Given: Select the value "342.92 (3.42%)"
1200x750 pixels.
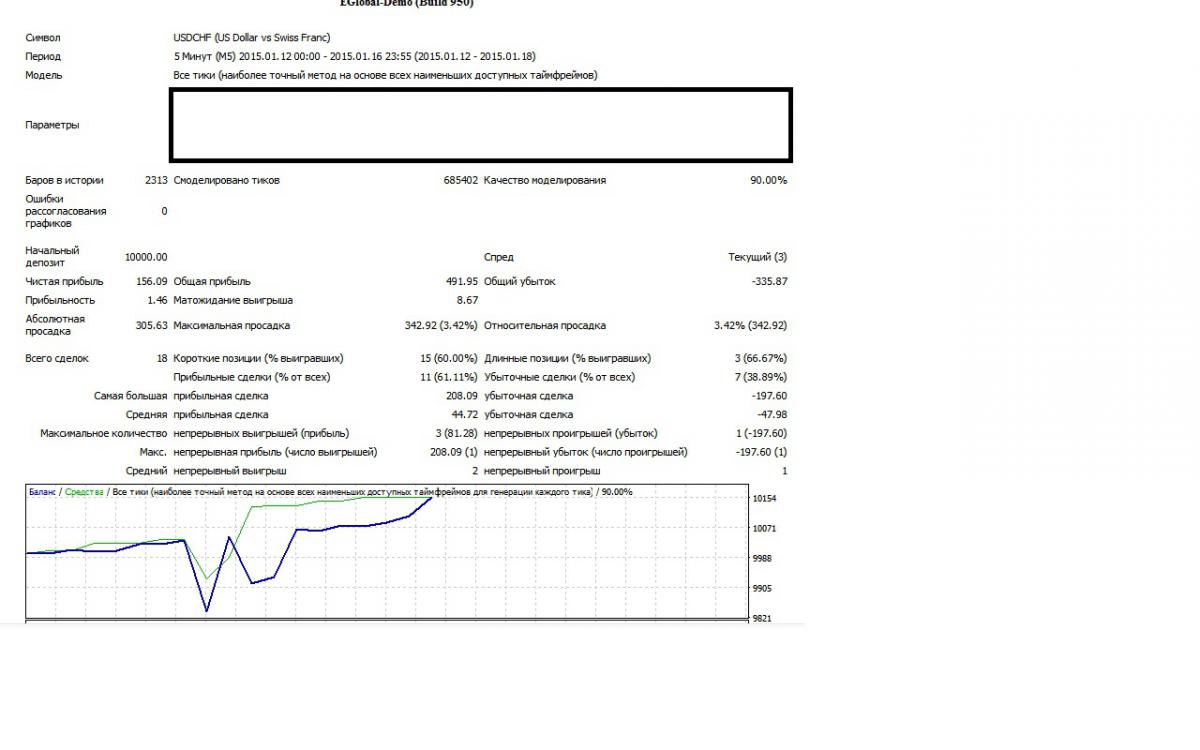Looking at the screenshot, I should (x=442, y=326).
